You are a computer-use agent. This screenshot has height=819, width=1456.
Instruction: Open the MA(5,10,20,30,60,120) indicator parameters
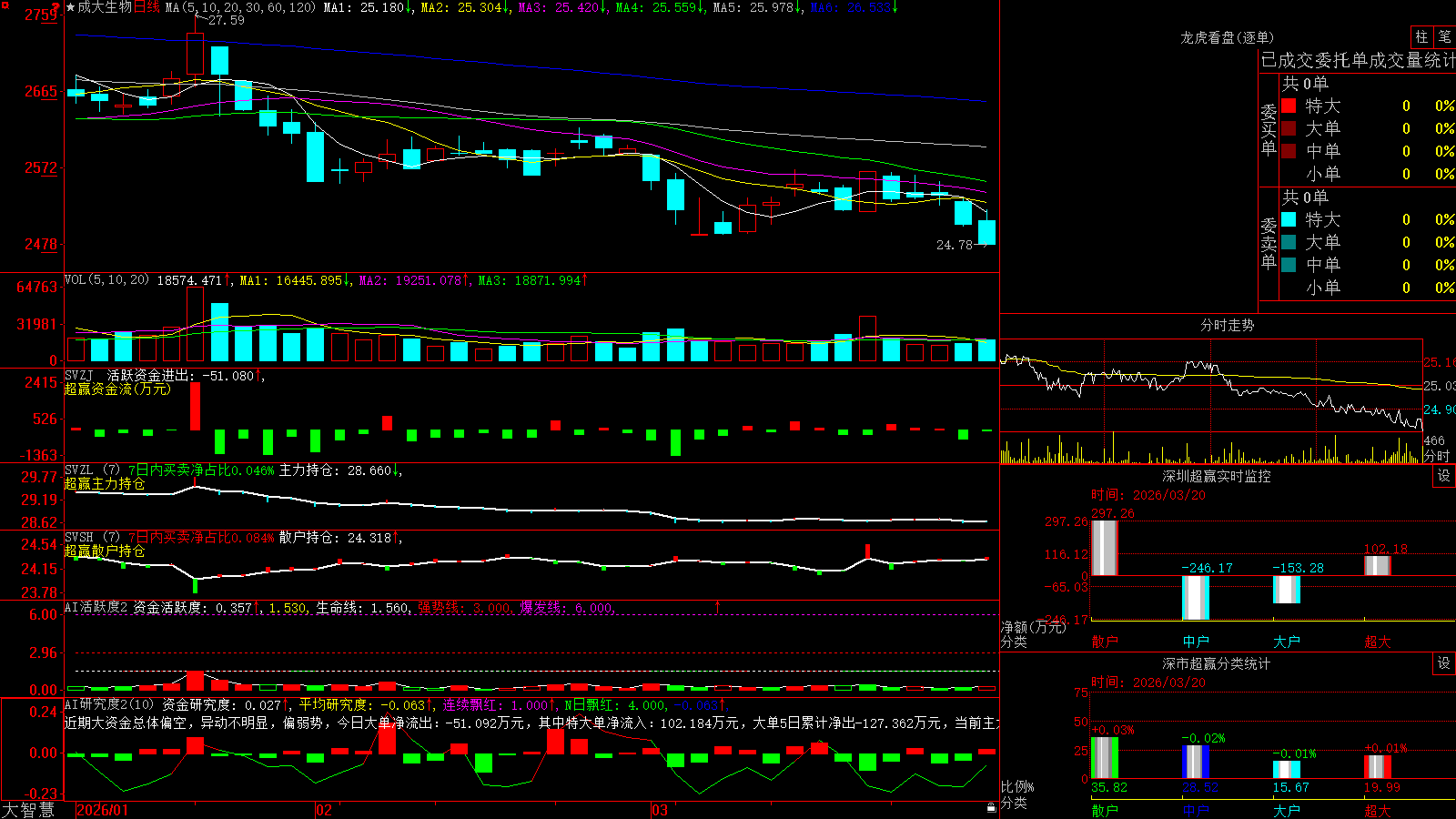pos(240,7)
